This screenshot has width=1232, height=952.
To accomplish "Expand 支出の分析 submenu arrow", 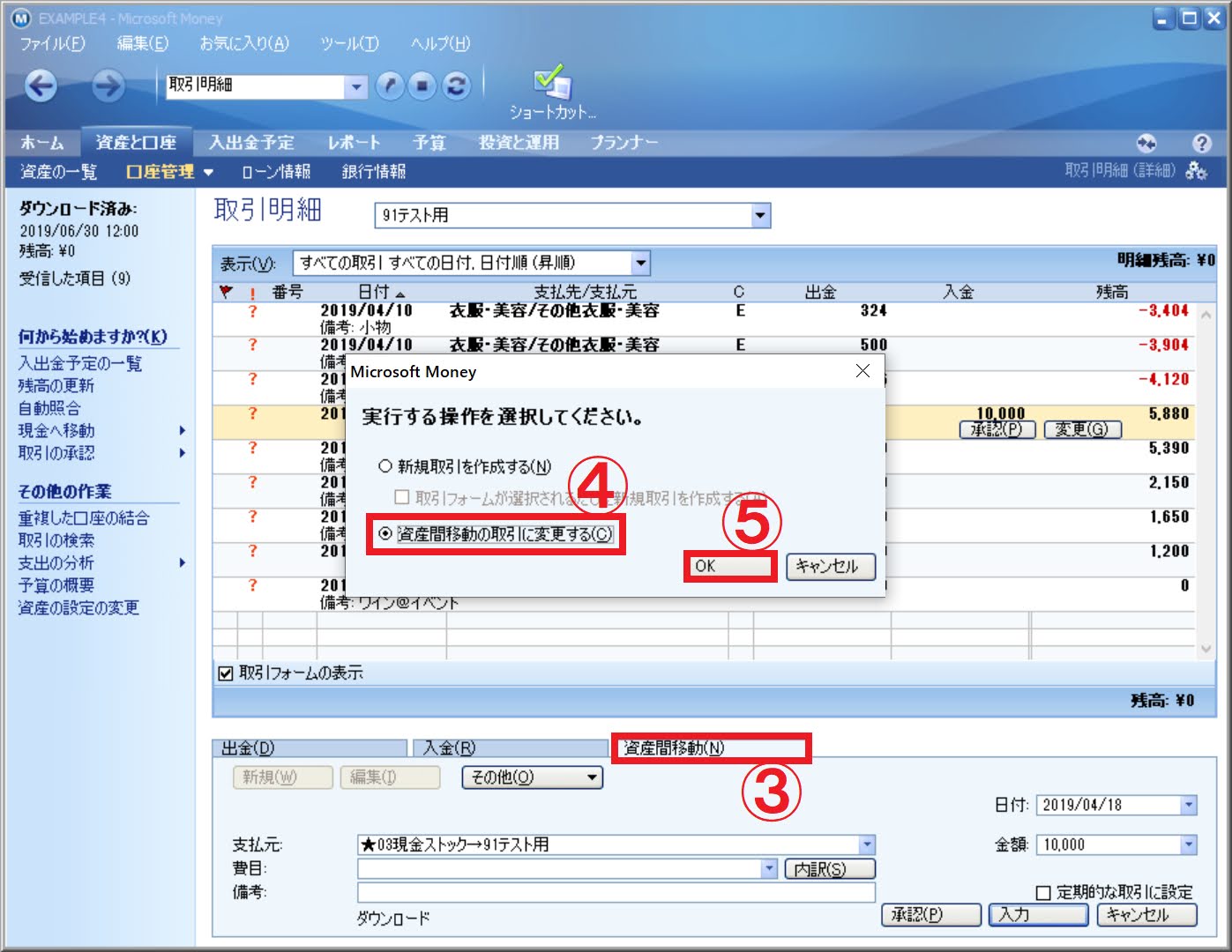I will coord(183,562).
